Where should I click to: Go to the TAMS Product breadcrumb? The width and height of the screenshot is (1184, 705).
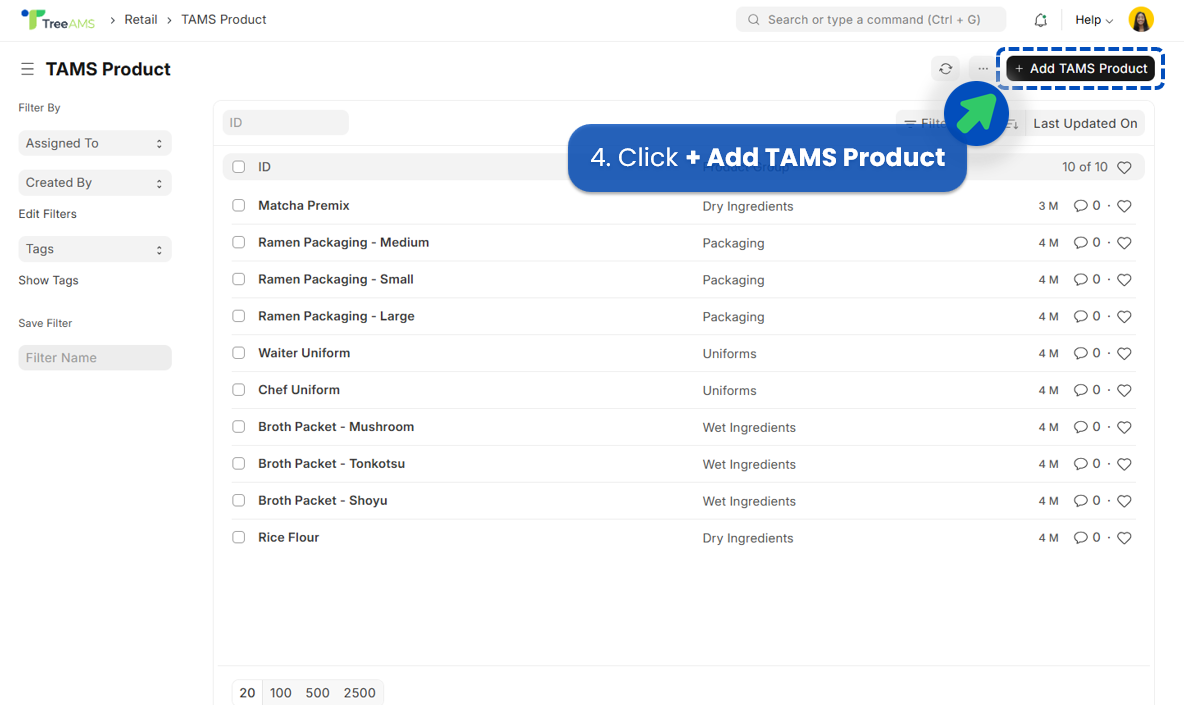[224, 20]
